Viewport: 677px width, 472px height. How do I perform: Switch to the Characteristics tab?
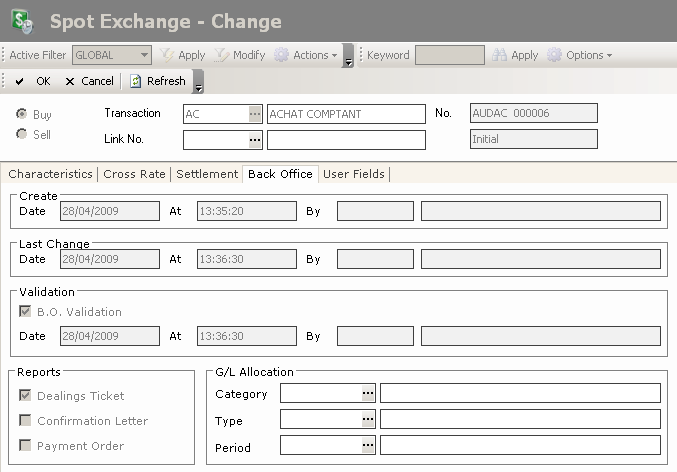(50, 174)
